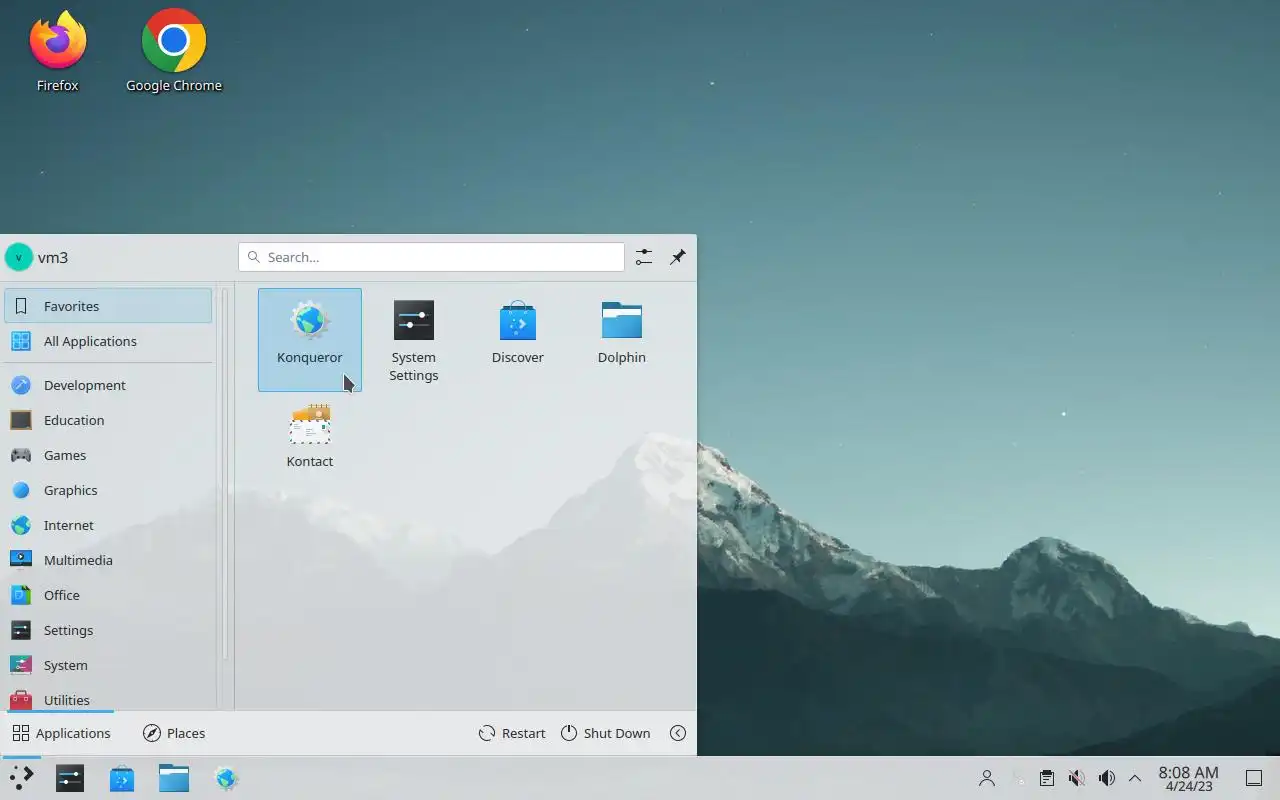The width and height of the screenshot is (1280, 800).
Task: Toggle the pin to keep the launcher open
Action: point(678,257)
